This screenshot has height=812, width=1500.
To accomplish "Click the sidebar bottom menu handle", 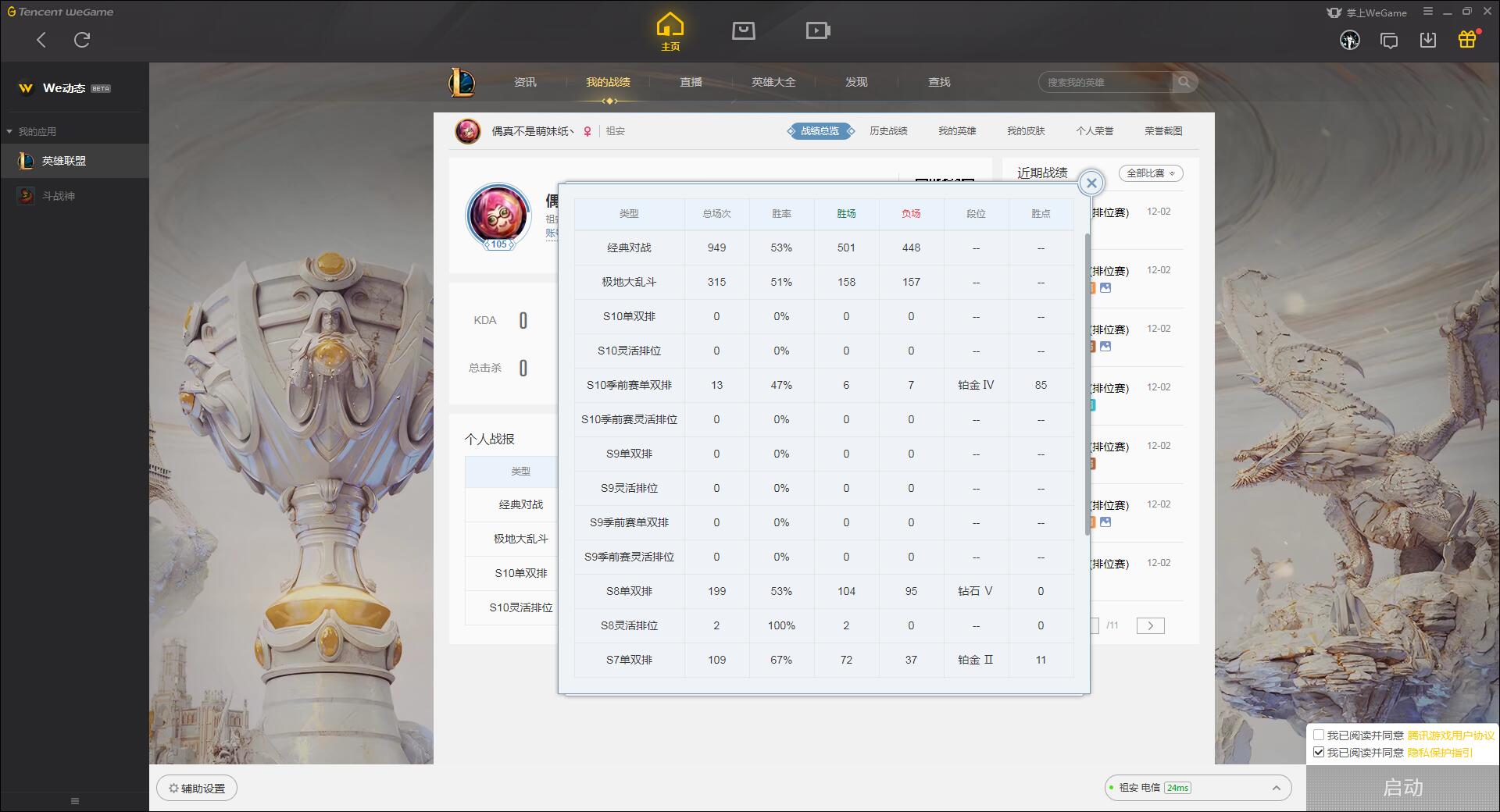I will 75,801.
